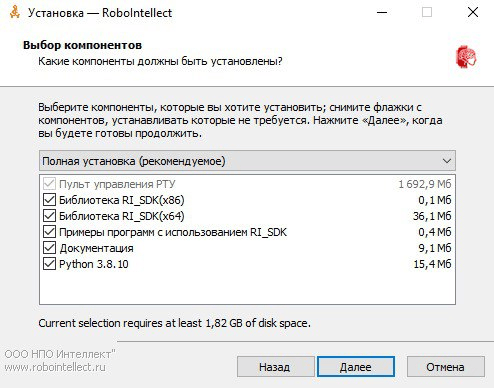Click the dropdown chevron arrow for install type

[447, 161]
